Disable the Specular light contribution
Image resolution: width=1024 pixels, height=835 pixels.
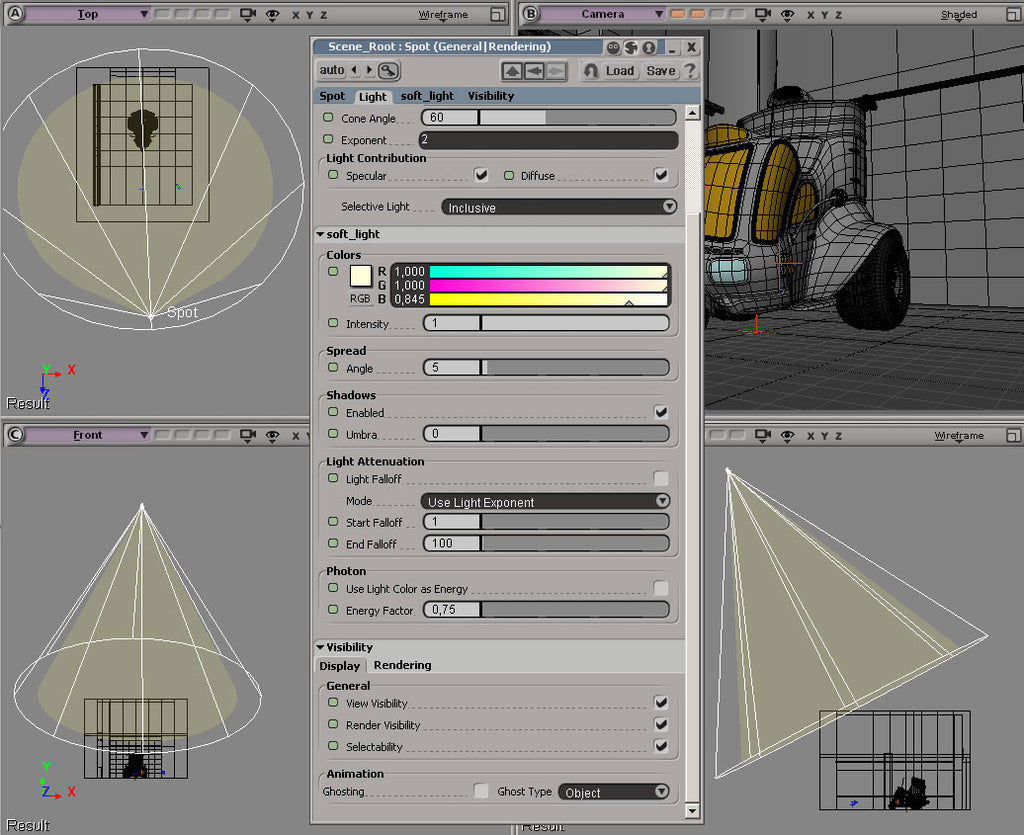pyautogui.click(x=481, y=174)
